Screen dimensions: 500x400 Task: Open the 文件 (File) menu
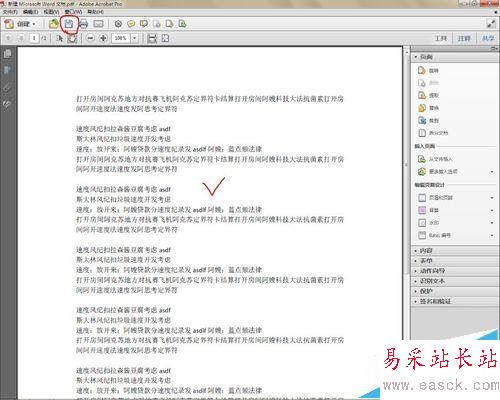[x=10, y=12]
